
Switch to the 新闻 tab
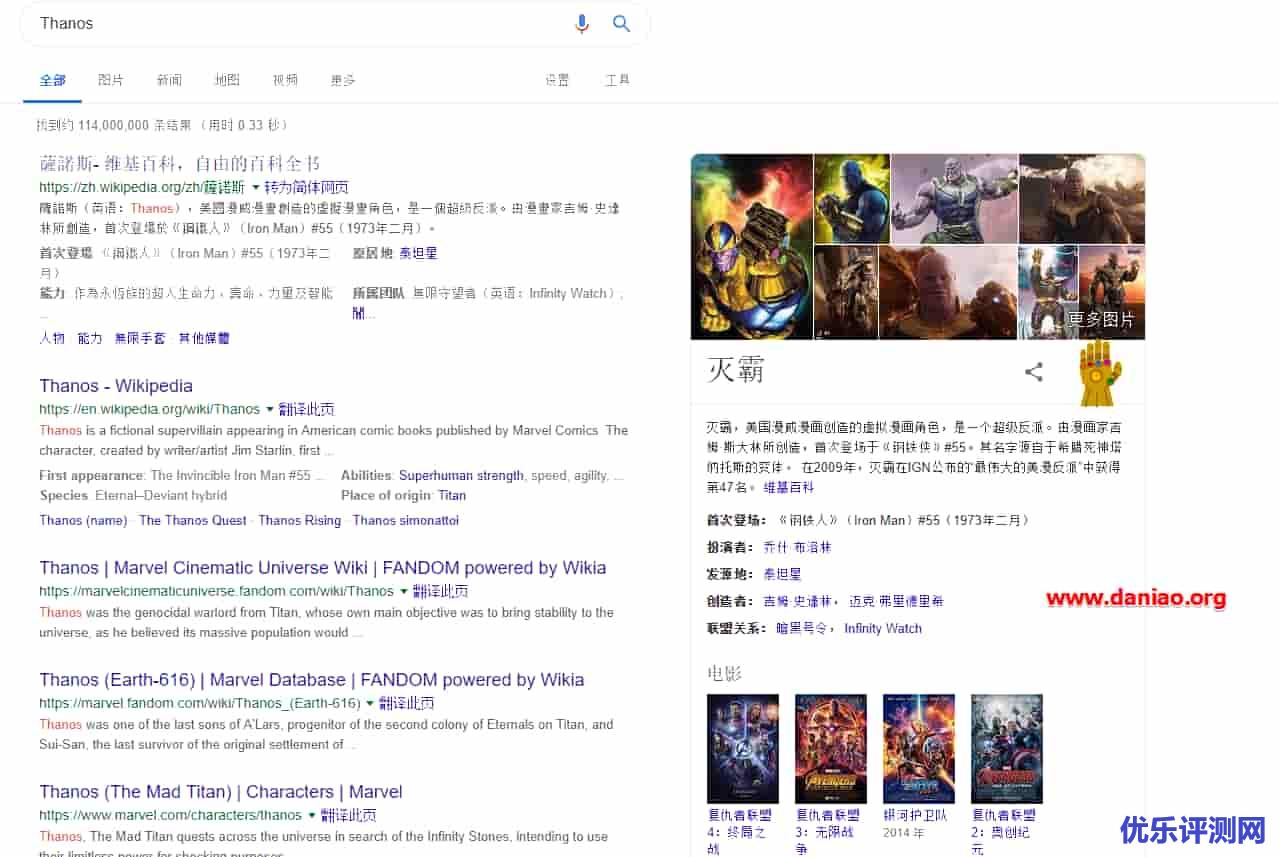click(x=169, y=80)
